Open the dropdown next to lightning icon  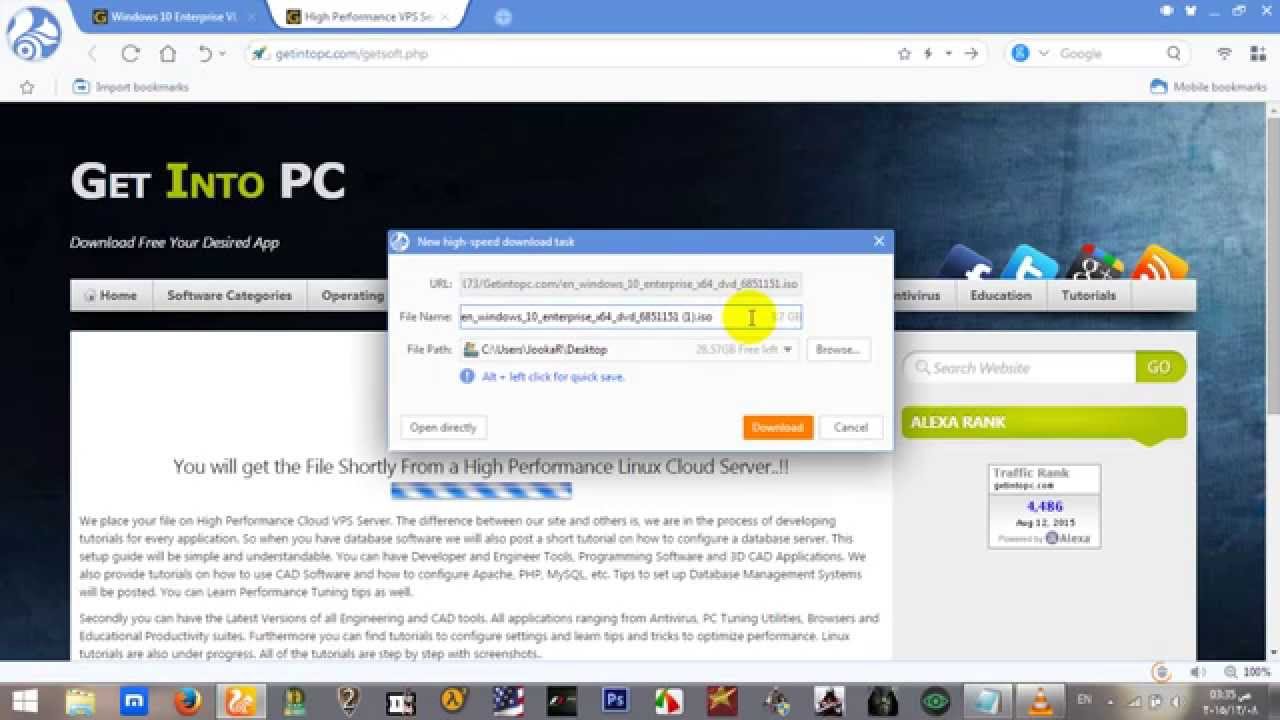[948, 54]
